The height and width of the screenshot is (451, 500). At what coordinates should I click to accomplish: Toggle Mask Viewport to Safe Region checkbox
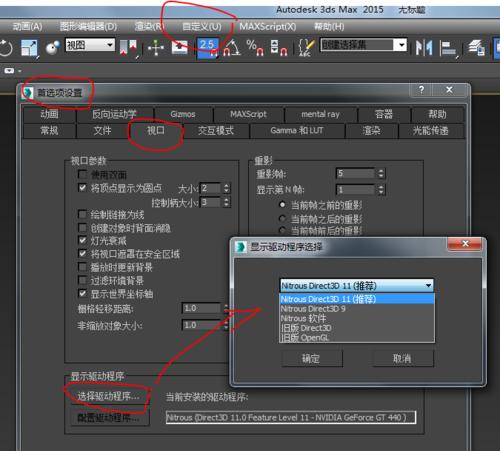[x=82, y=254]
